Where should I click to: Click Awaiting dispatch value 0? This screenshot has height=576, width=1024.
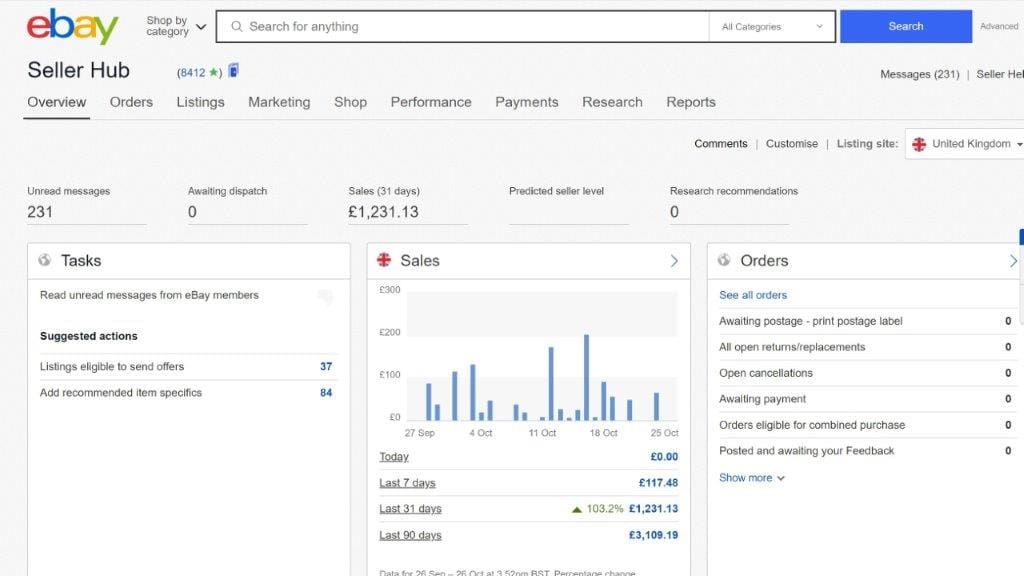192,212
